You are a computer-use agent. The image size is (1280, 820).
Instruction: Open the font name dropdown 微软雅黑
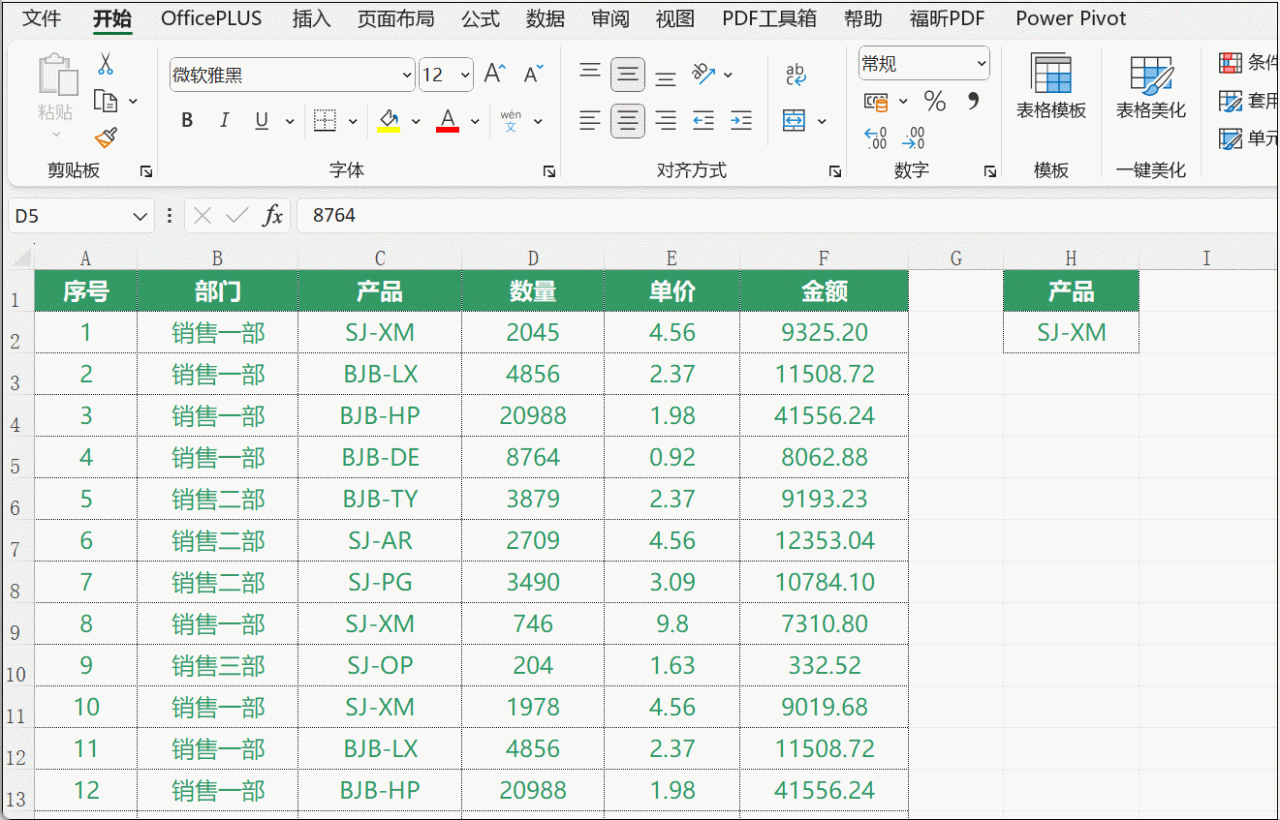tap(406, 75)
